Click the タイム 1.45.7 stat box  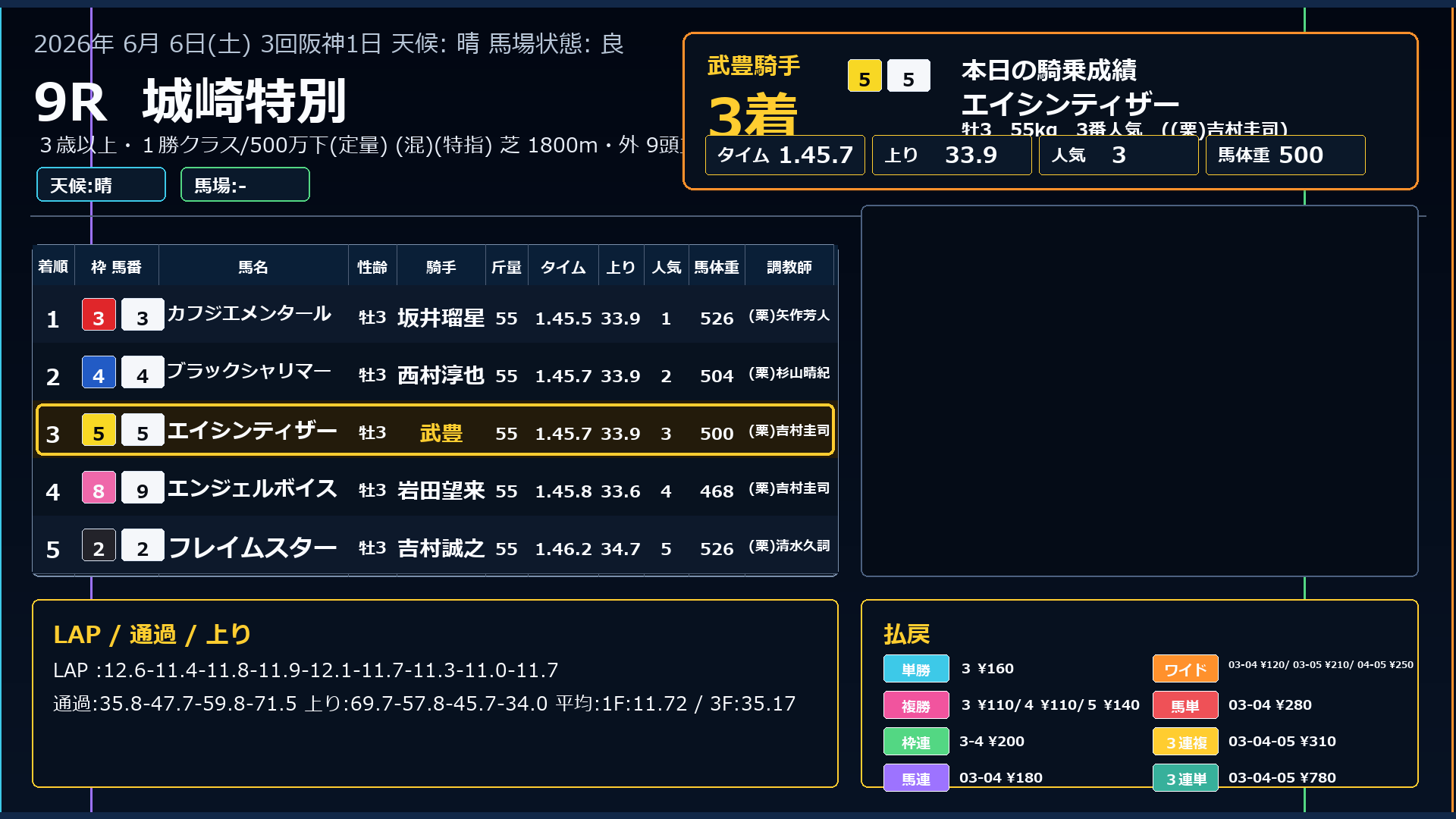pyautogui.click(x=785, y=155)
